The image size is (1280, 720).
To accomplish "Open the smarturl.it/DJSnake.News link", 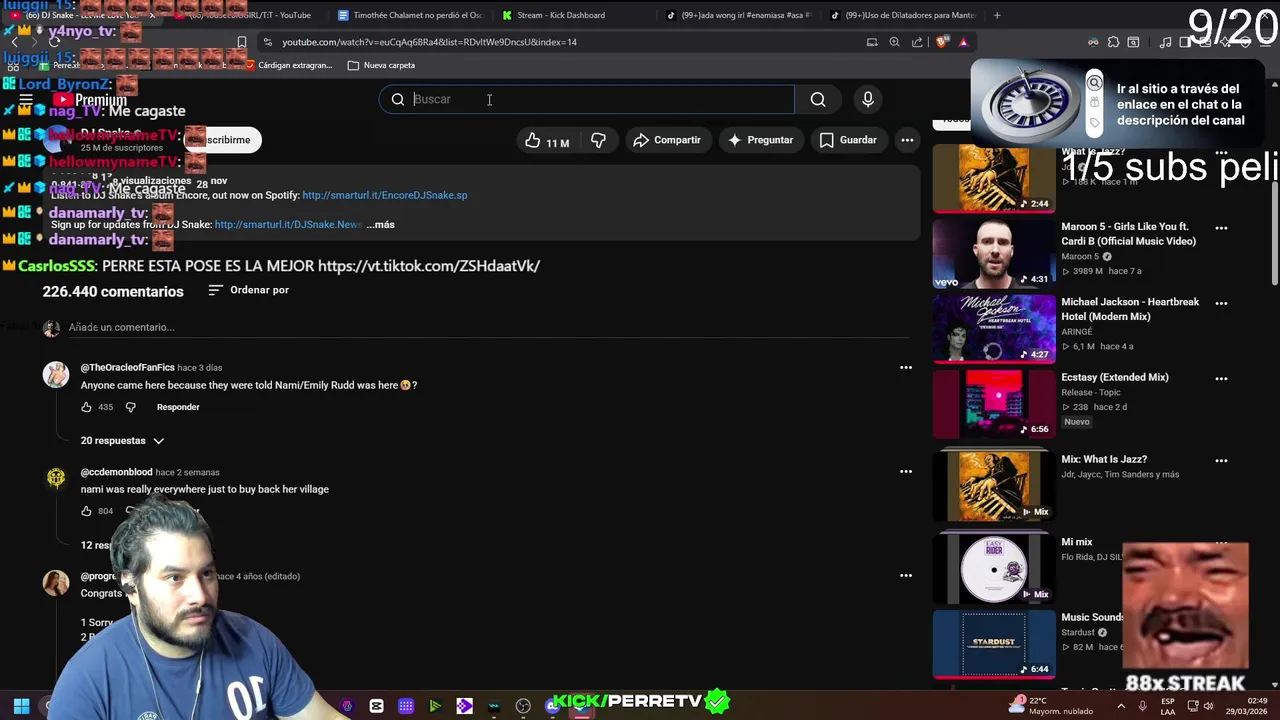I will (288, 224).
